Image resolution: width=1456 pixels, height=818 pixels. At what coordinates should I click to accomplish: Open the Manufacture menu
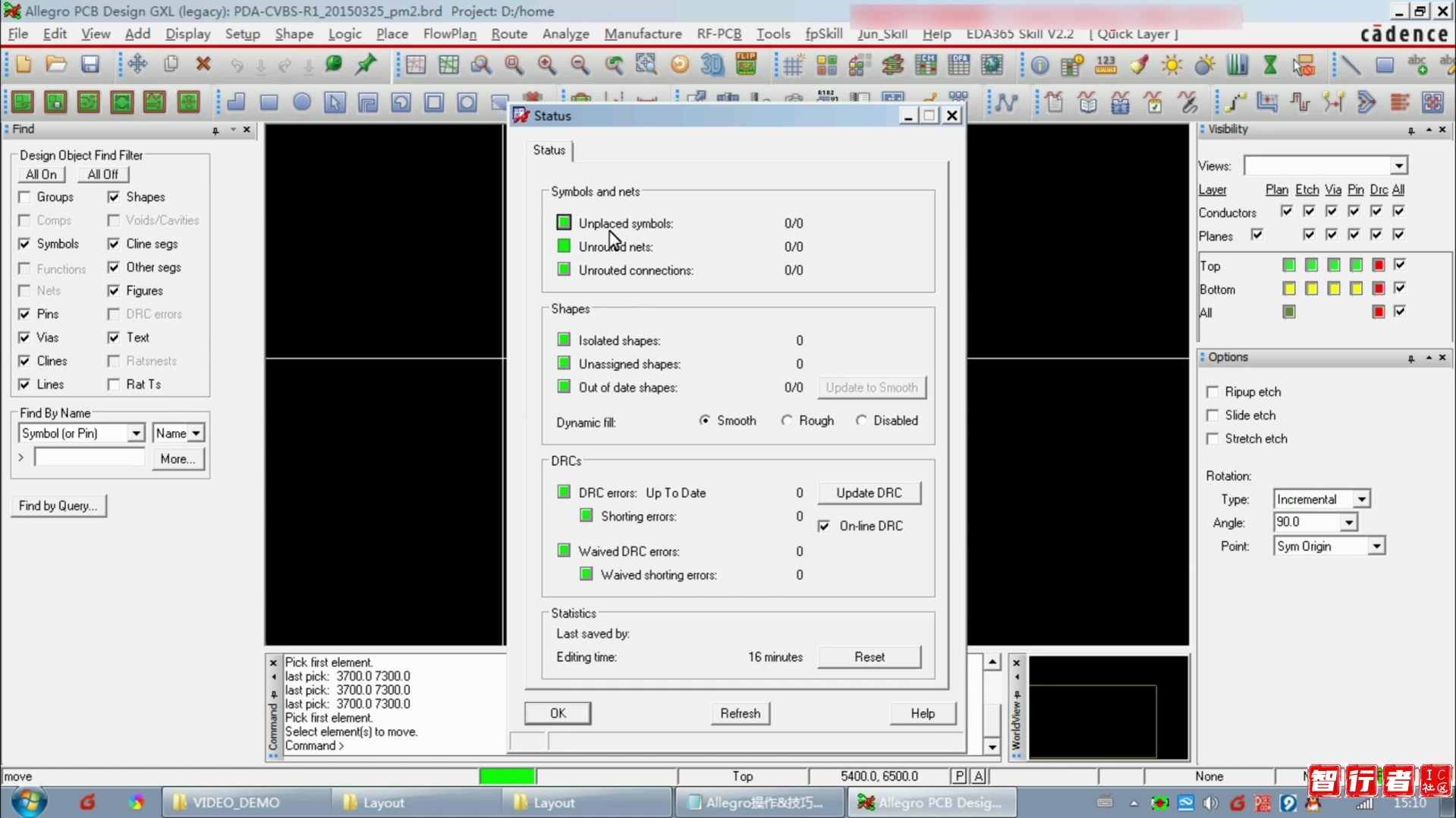(643, 34)
